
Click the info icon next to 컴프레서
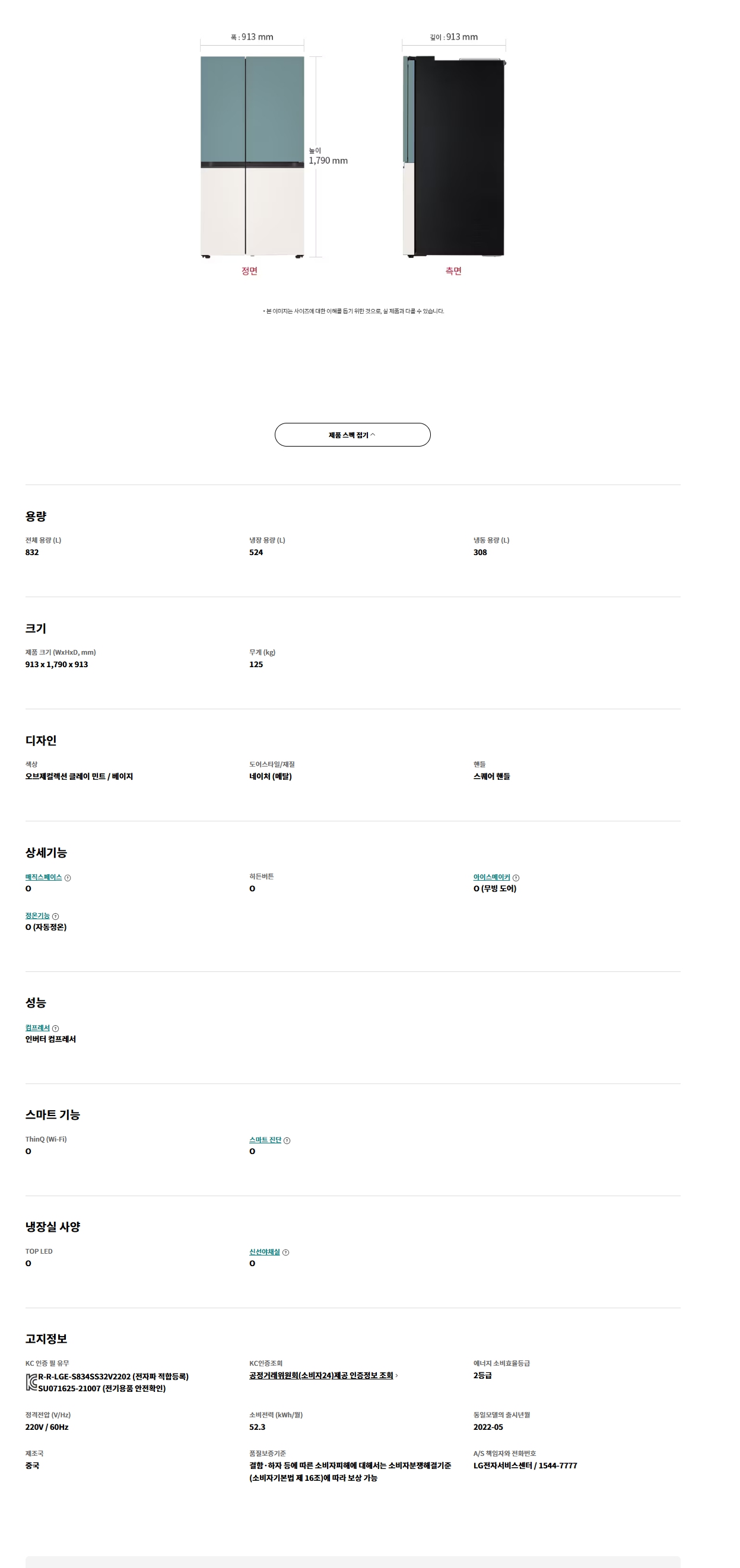click(x=55, y=1028)
